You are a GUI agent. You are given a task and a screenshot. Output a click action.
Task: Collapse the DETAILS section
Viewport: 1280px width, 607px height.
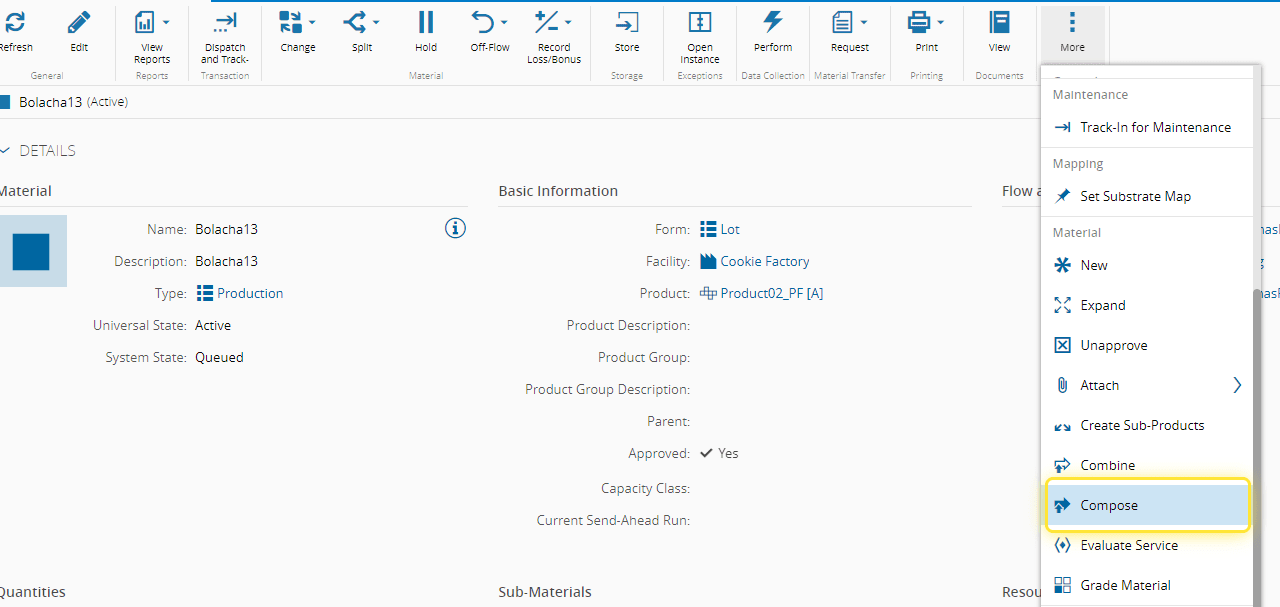click(6, 151)
